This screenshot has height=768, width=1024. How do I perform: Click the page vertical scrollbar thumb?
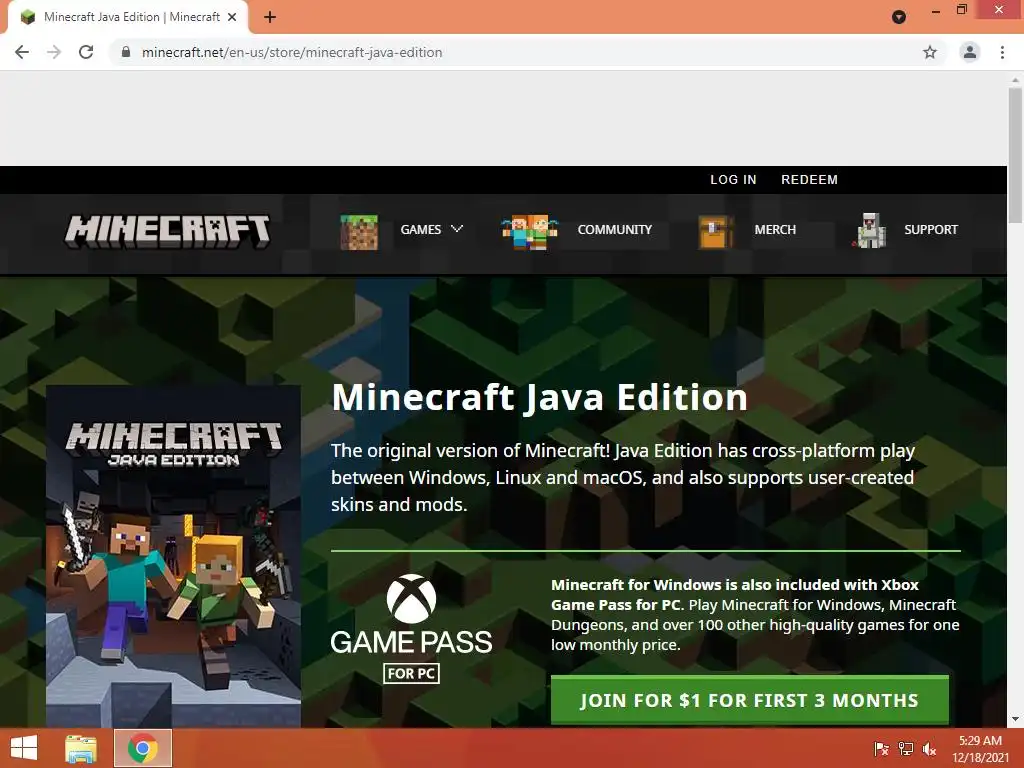(x=1015, y=155)
